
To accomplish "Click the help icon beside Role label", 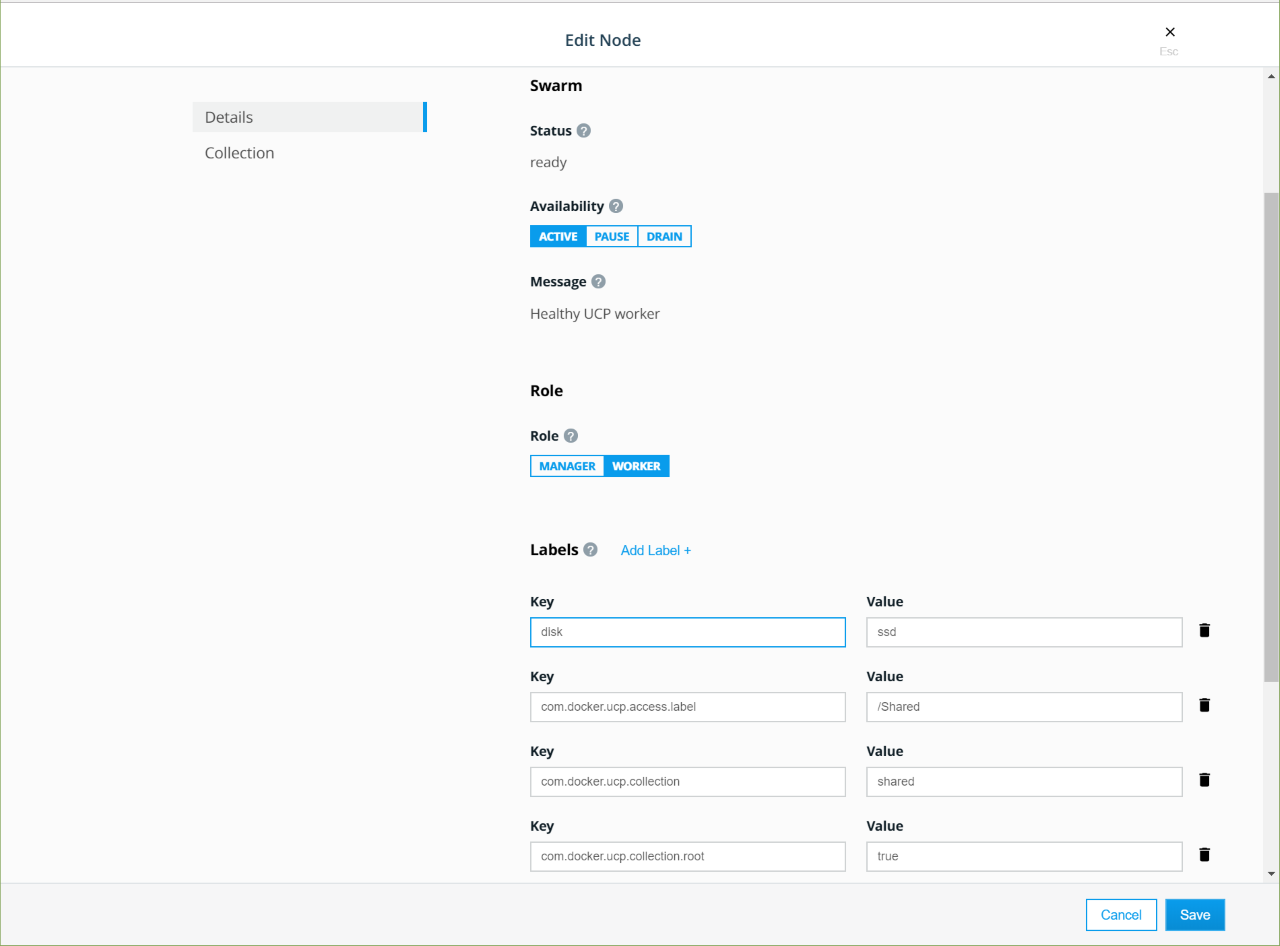I will coord(571,436).
